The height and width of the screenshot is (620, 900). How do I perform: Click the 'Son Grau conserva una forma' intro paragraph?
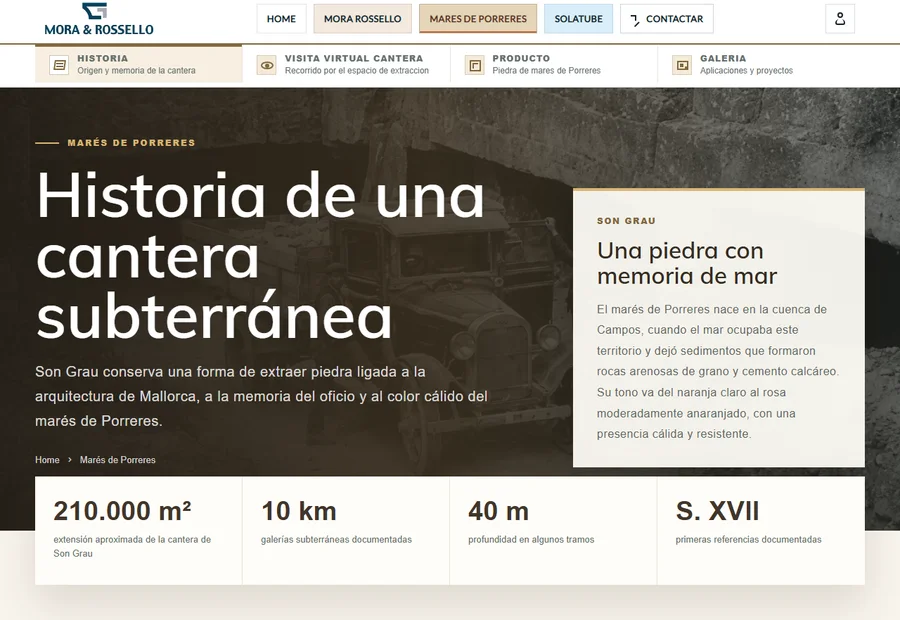pos(261,396)
